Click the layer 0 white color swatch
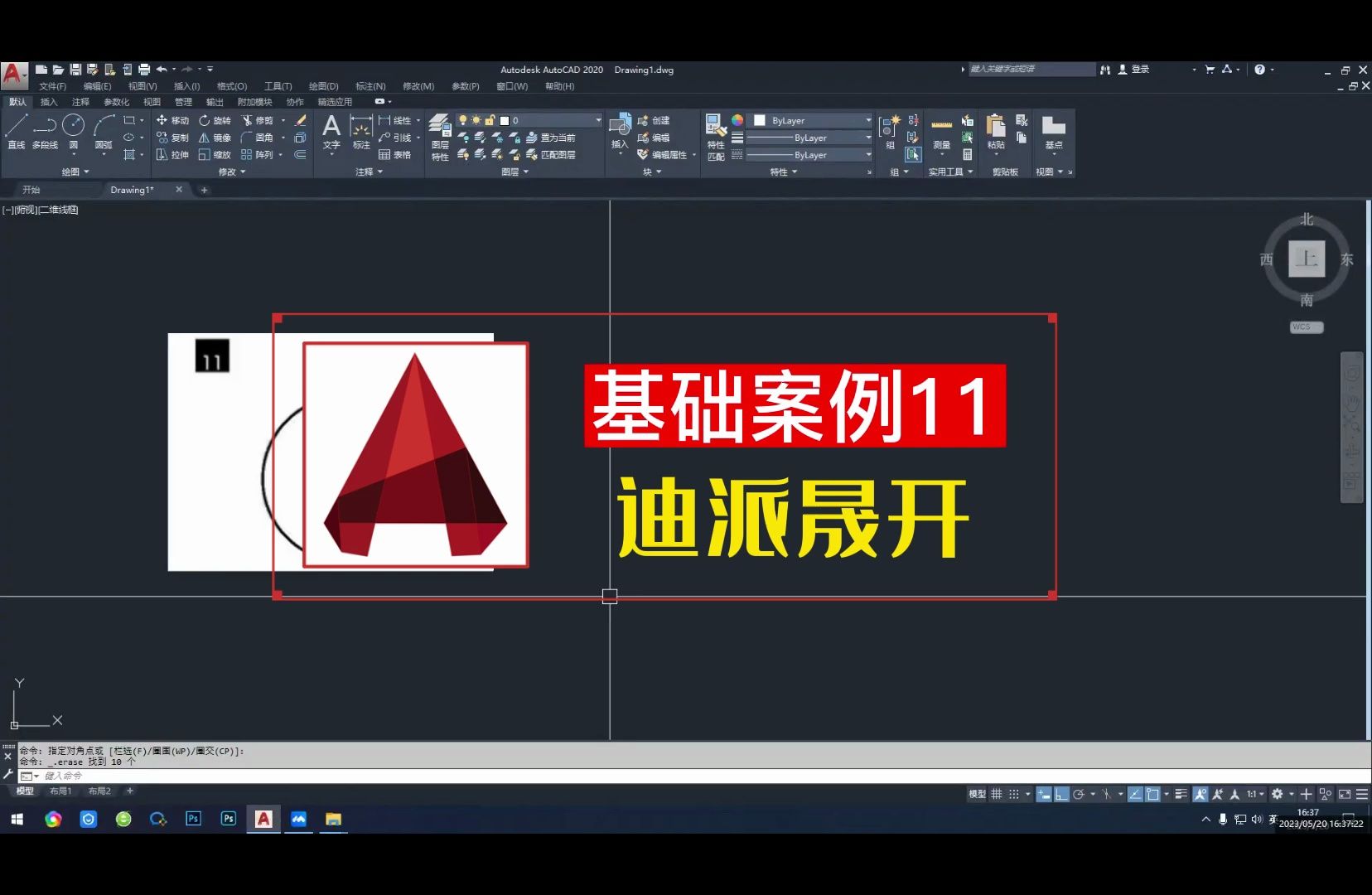 point(504,121)
